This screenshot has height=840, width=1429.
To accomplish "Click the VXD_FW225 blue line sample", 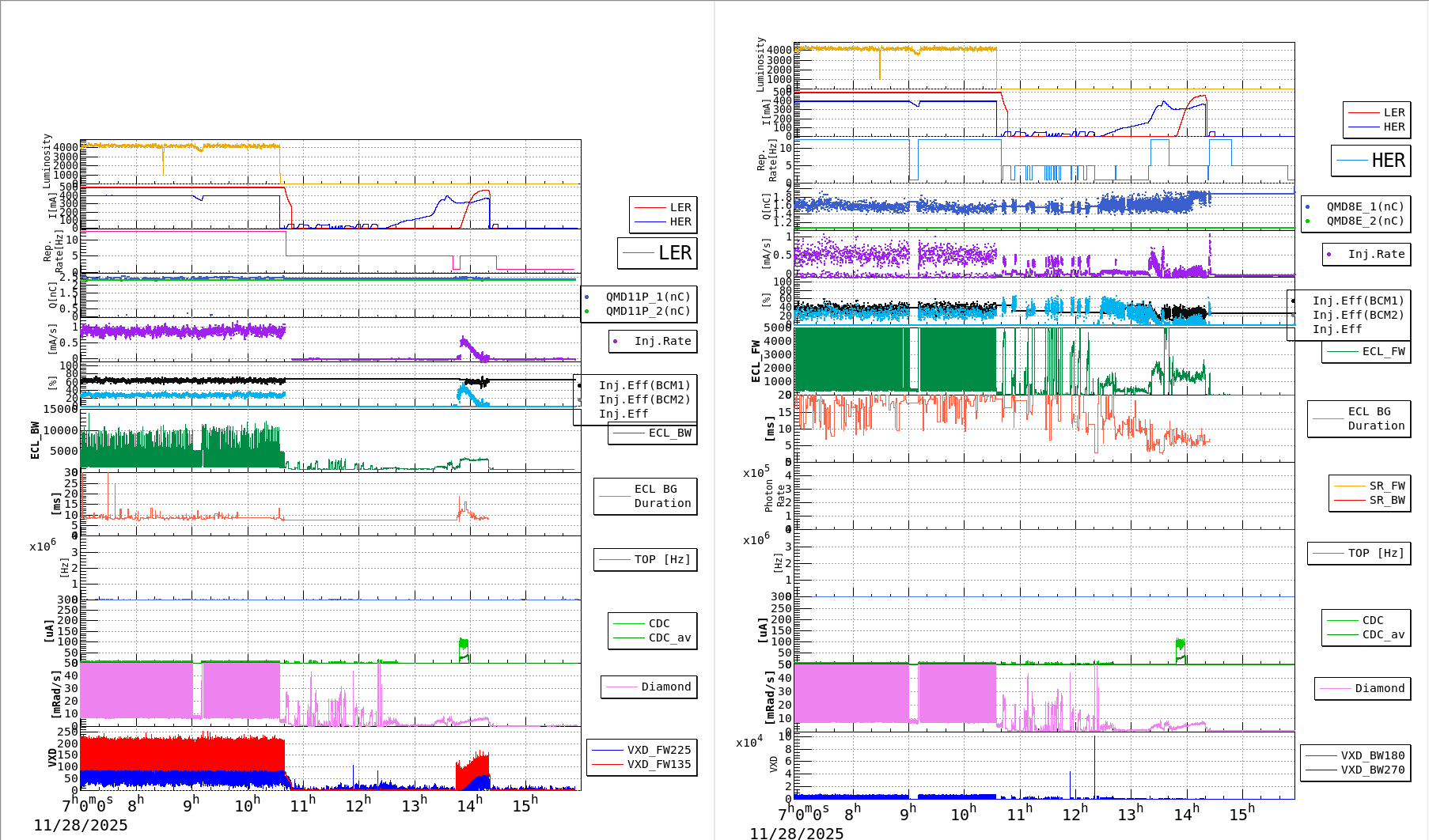I will pyautogui.click(x=608, y=750).
